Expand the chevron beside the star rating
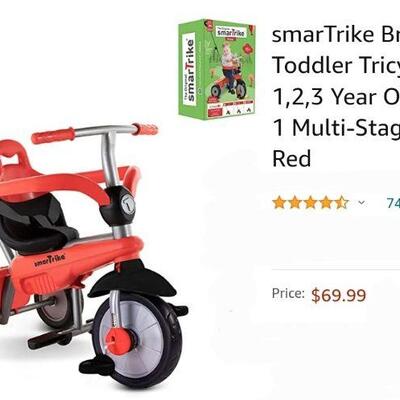 coord(361,202)
